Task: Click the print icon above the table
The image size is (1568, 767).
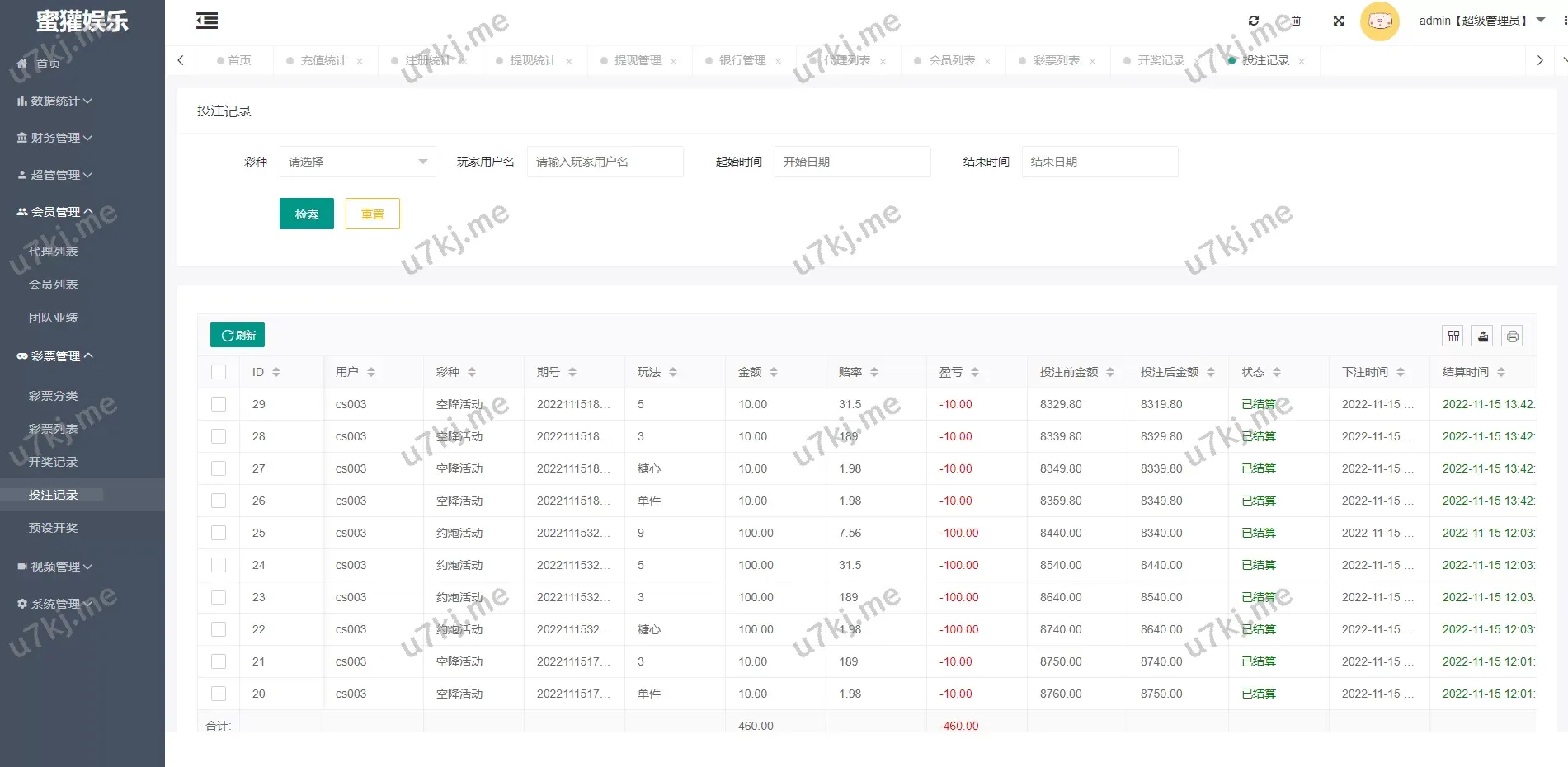Action: (x=1512, y=336)
